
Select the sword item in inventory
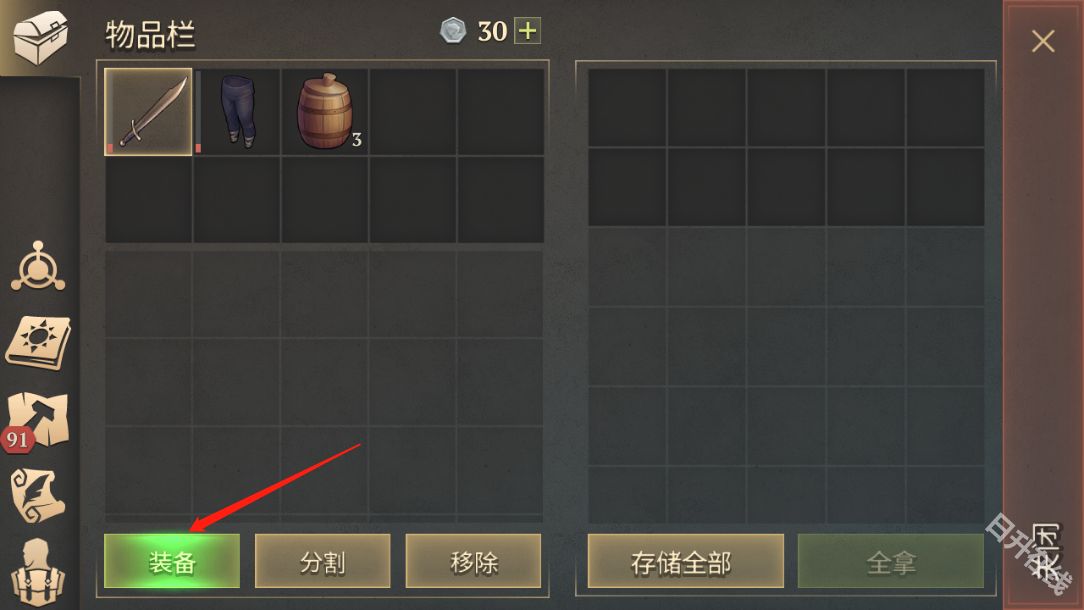(x=148, y=111)
